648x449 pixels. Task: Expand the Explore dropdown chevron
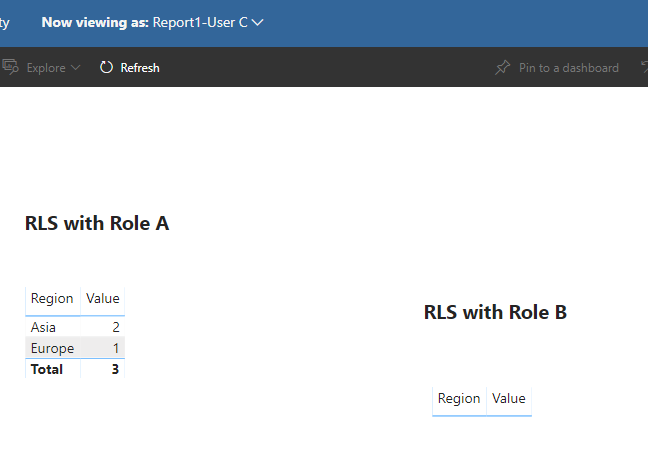pos(75,67)
